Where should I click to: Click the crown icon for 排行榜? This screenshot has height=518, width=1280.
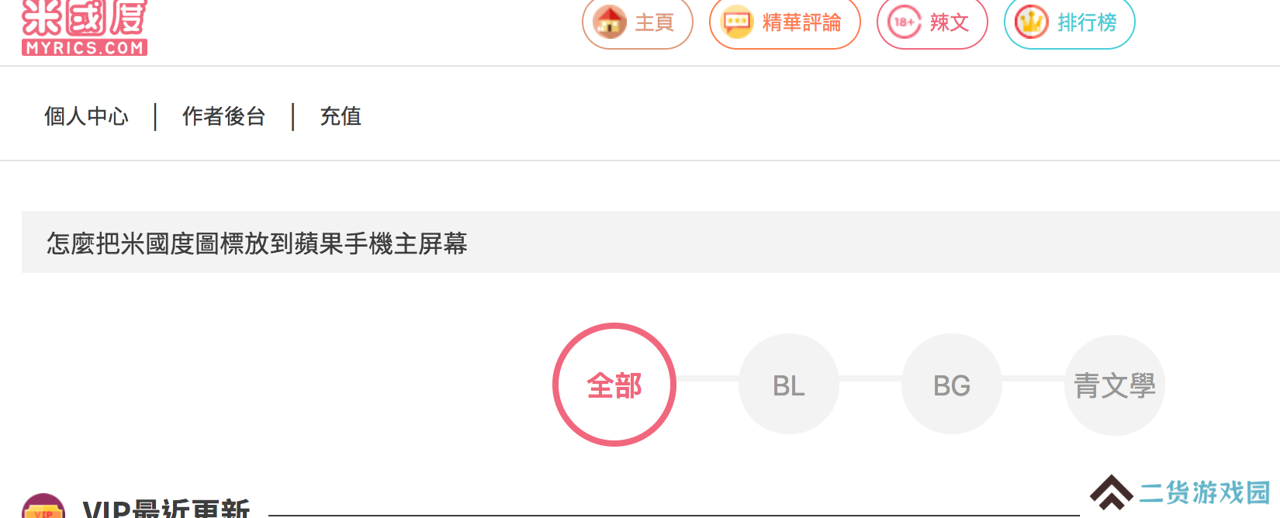click(1031, 22)
